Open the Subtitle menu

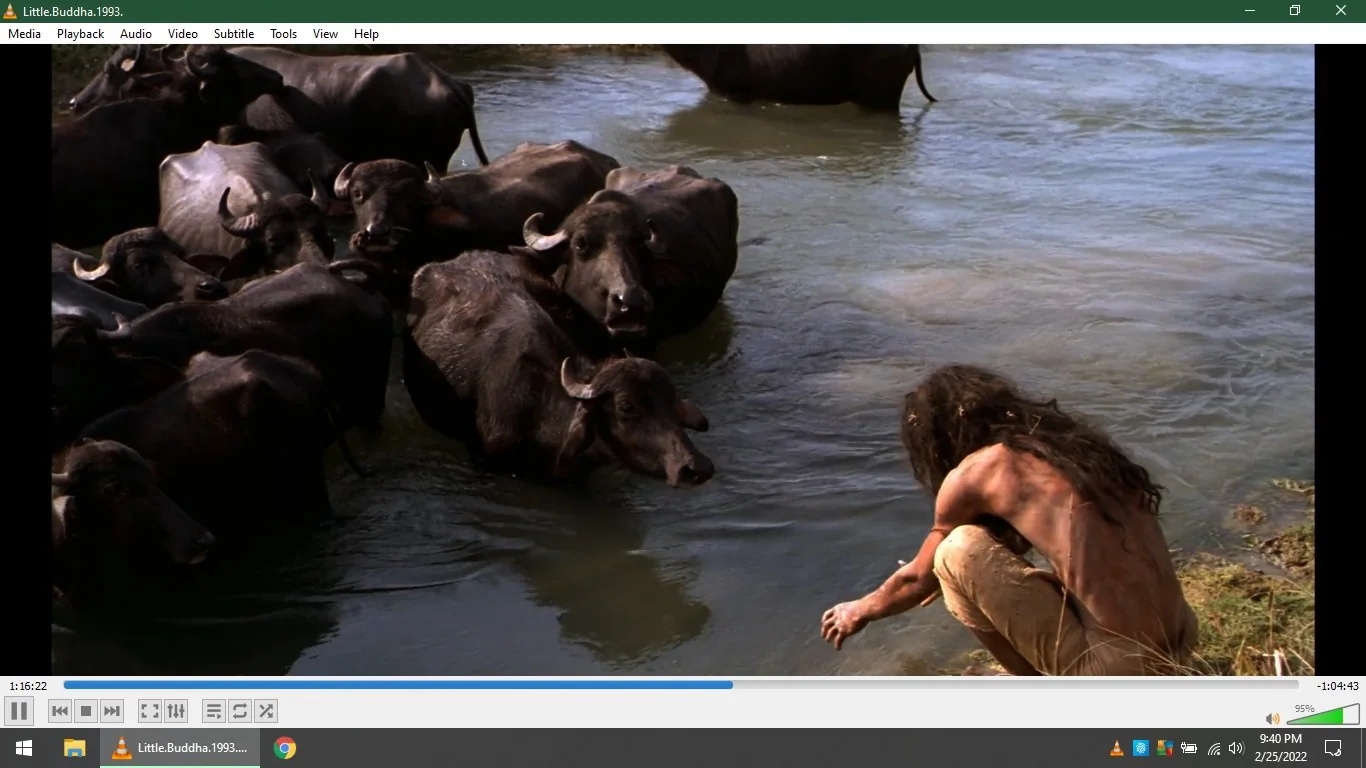click(234, 34)
